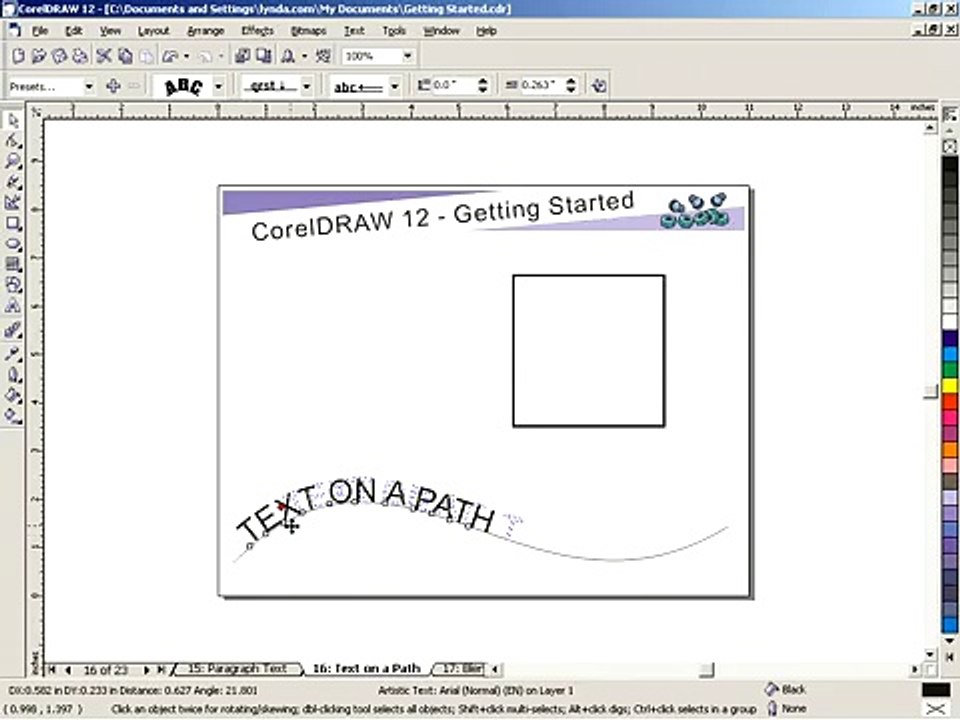Open the Window menu
The image size is (960, 720).
(x=441, y=31)
